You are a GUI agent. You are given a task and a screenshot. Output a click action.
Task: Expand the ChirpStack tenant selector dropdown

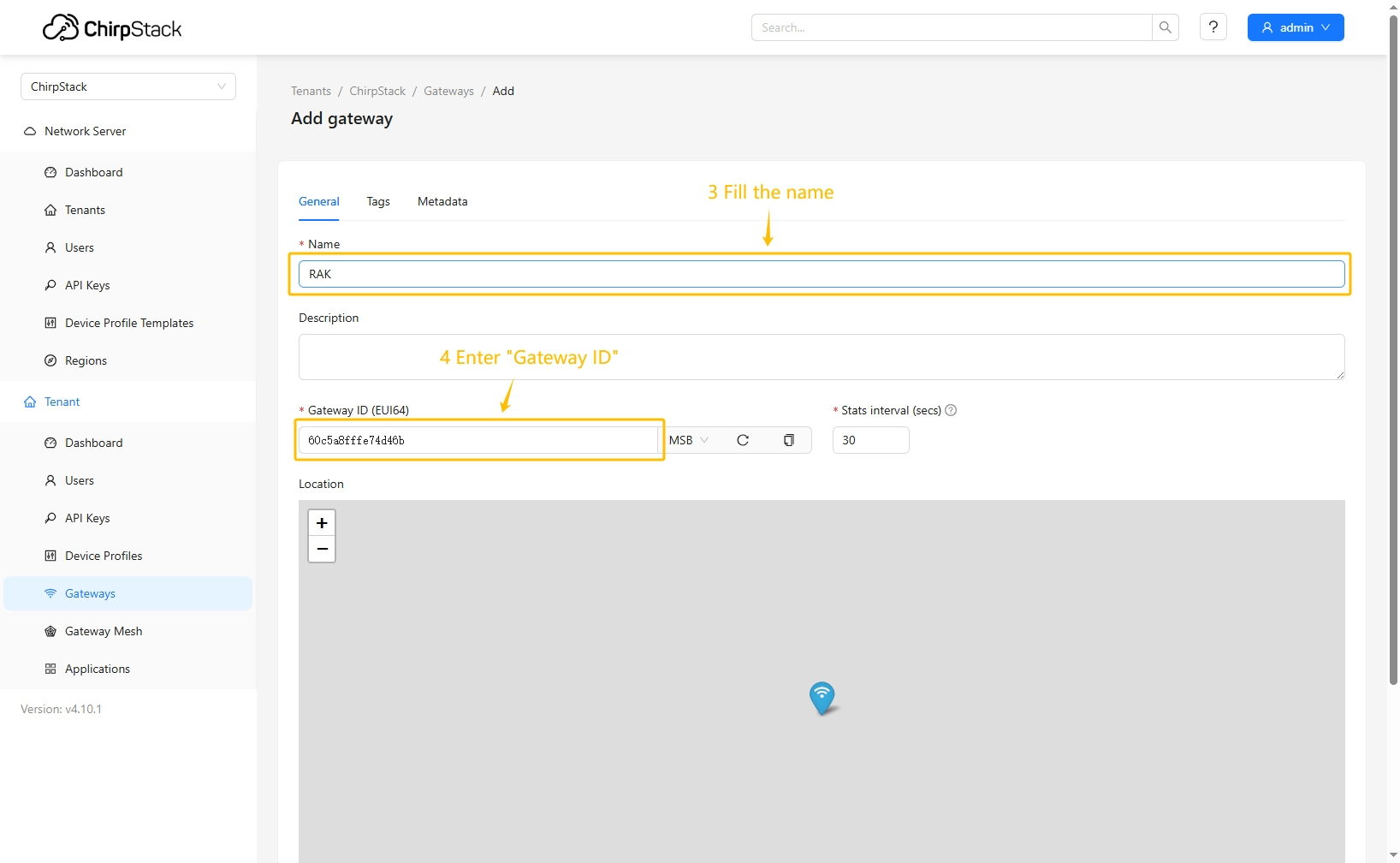[x=128, y=86]
